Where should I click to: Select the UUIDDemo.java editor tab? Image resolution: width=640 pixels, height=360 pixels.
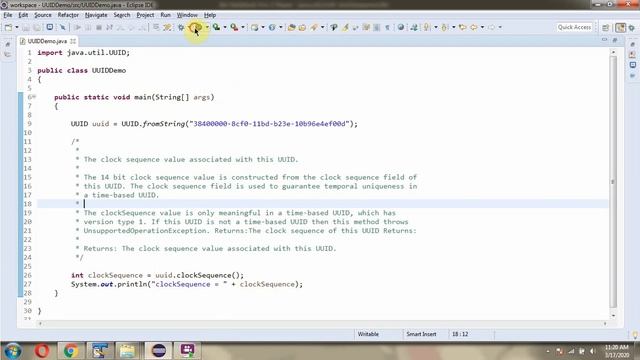(x=47, y=41)
